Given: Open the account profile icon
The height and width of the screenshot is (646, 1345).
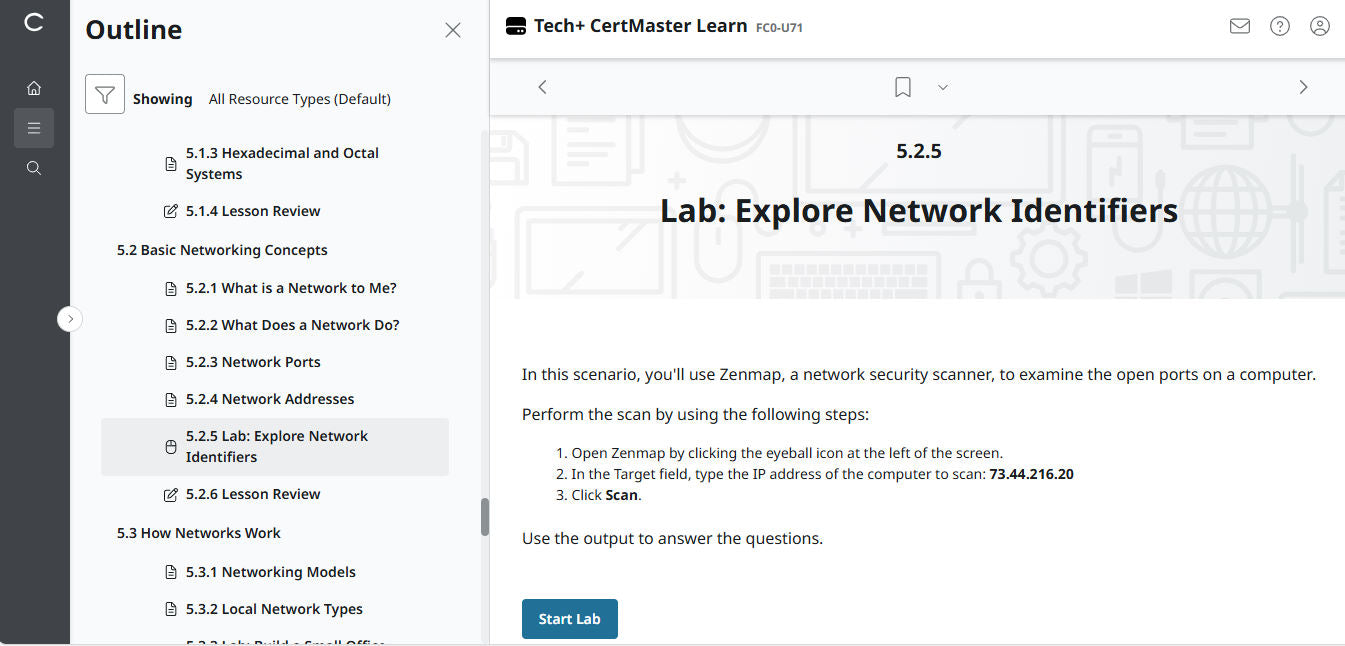Looking at the screenshot, I should [x=1320, y=26].
